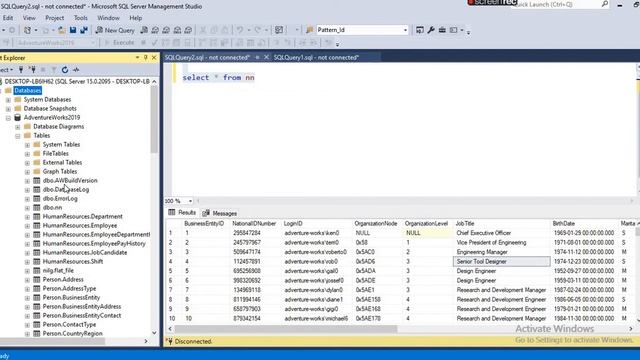Expand the System Tables node
The image size is (640, 360).
tap(27, 145)
